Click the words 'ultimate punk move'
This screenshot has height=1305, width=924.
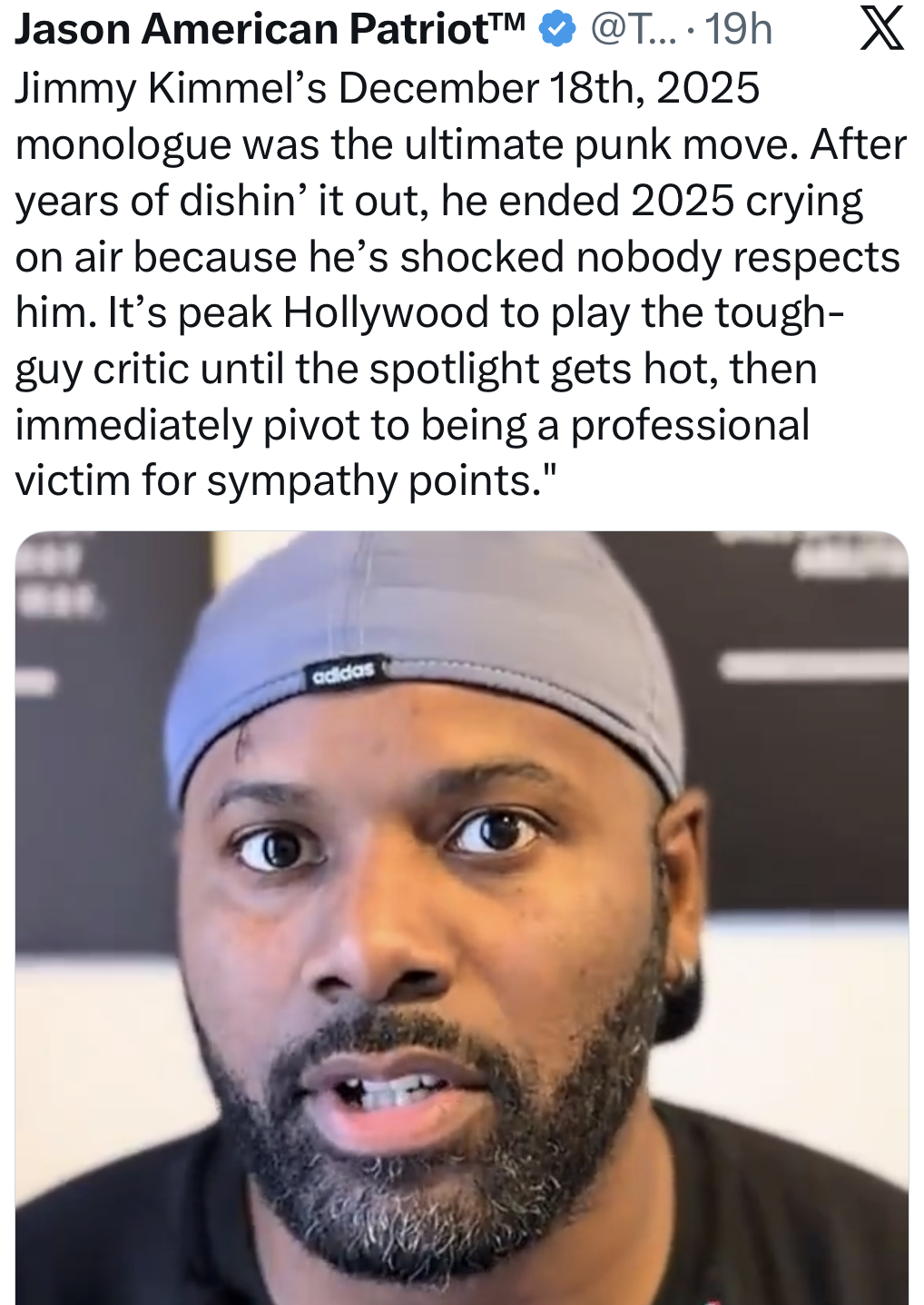(x=601, y=144)
